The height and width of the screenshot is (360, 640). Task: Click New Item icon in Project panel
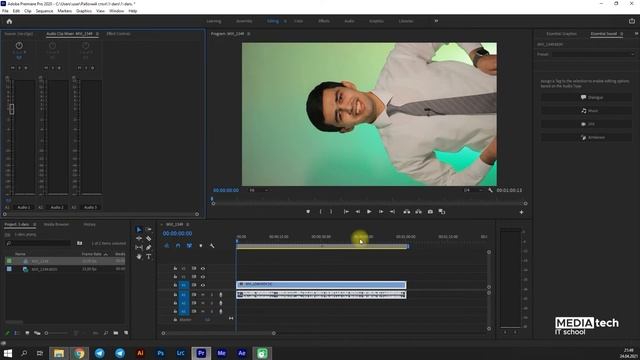126,333
